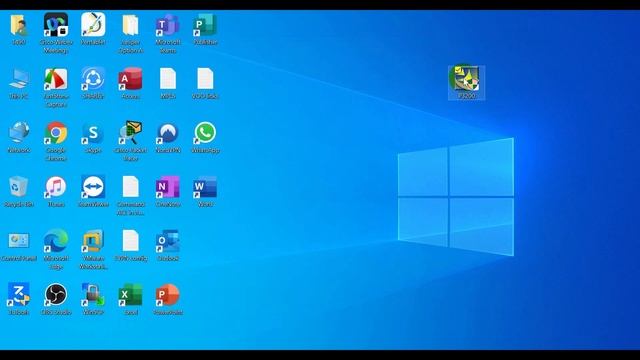Select the Recycle Bin icon
This screenshot has width=640, height=360.
(x=19, y=187)
